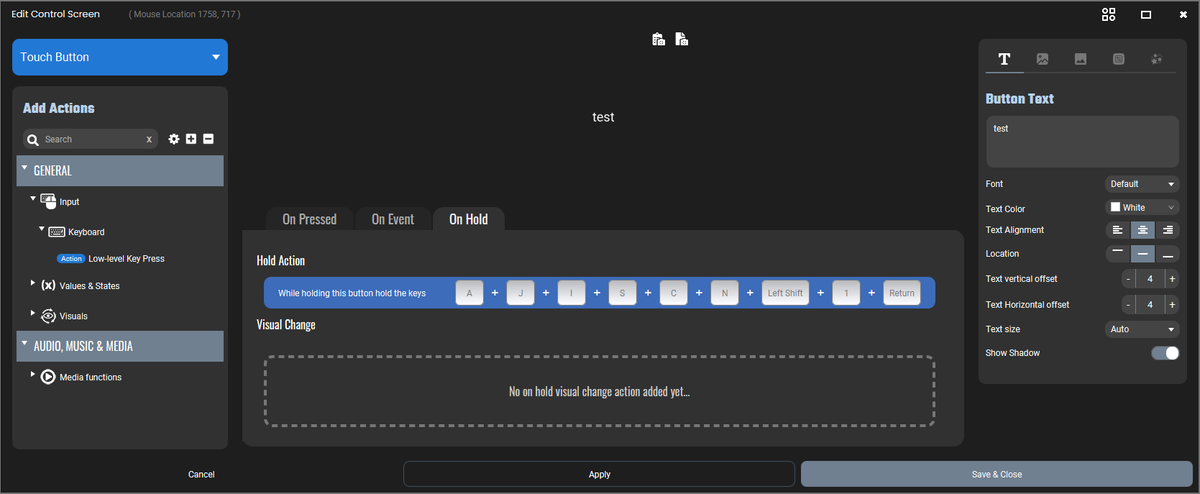Image resolution: width=1200 pixels, height=494 pixels.
Task: Switch to the On Event tab
Action: tap(393, 219)
